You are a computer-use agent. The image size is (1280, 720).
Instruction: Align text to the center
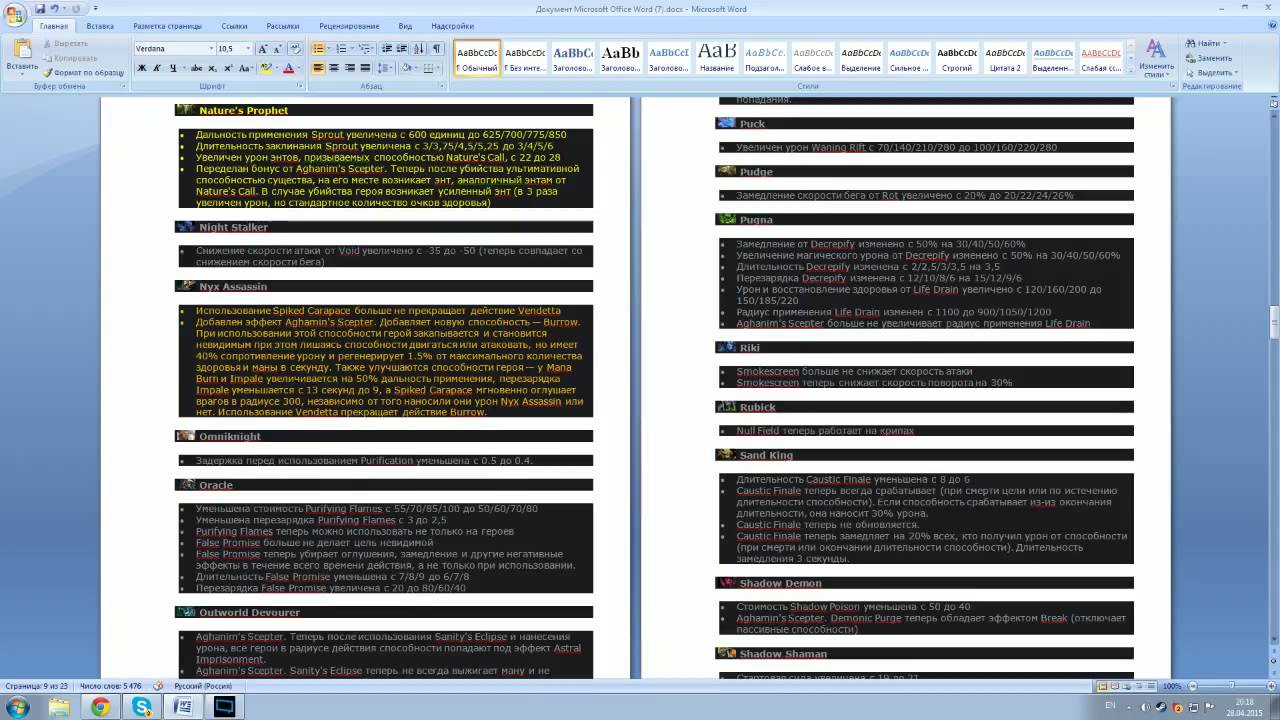click(x=334, y=68)
